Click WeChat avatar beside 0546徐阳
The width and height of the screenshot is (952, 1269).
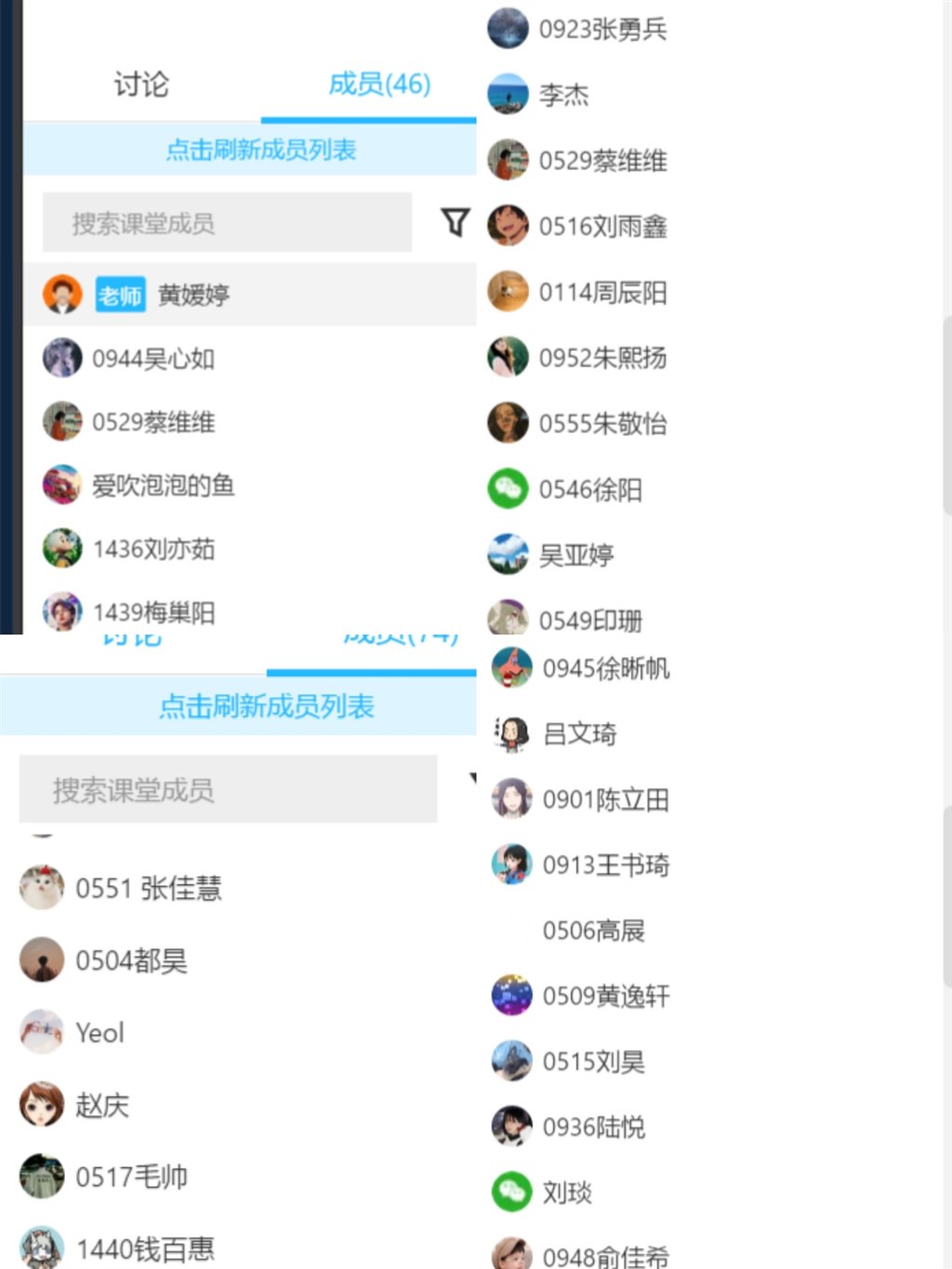pos(508,489)
